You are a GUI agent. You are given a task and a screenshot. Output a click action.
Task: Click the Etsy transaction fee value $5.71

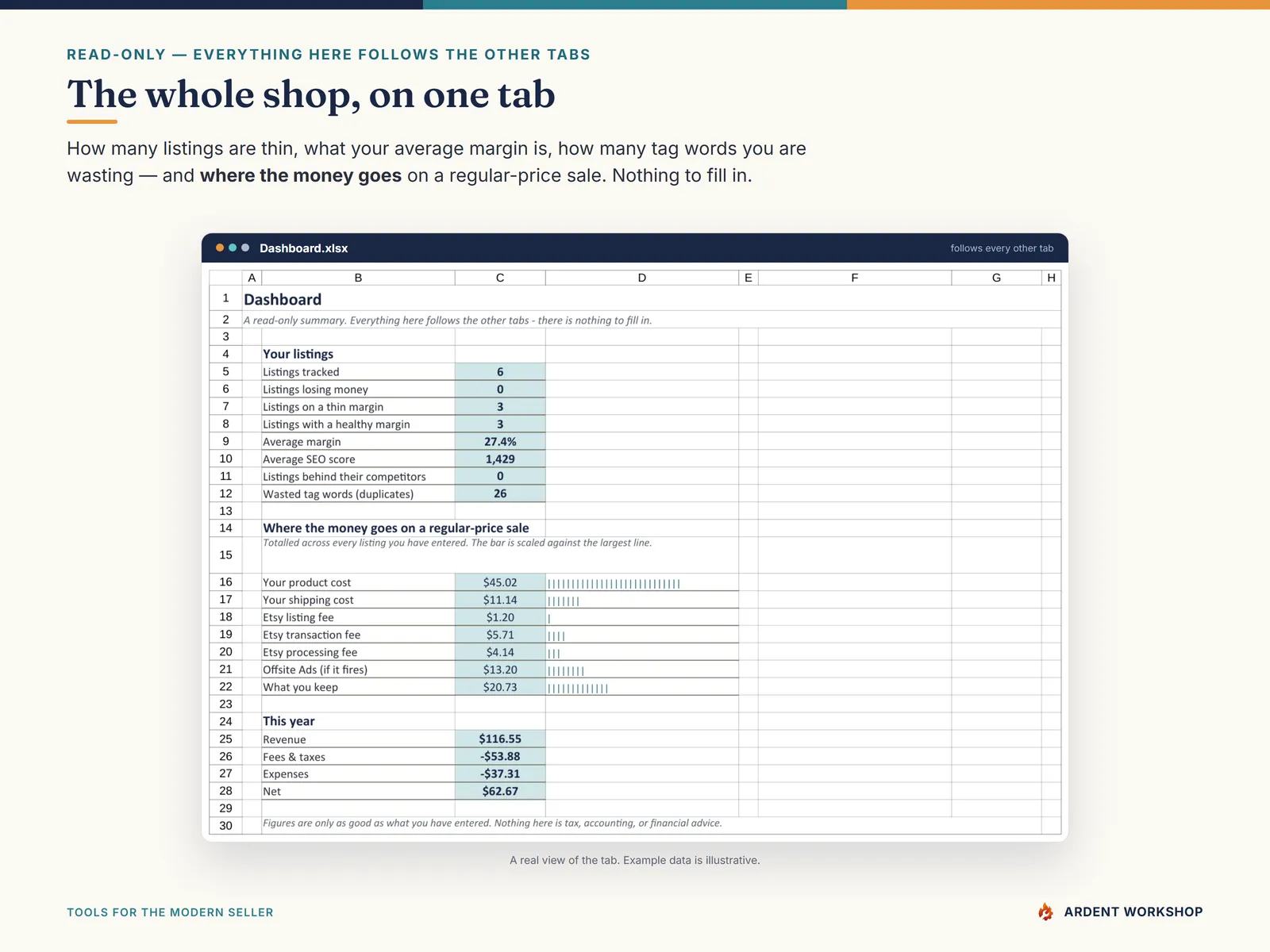pyautogui.click(x=500, y=635)
